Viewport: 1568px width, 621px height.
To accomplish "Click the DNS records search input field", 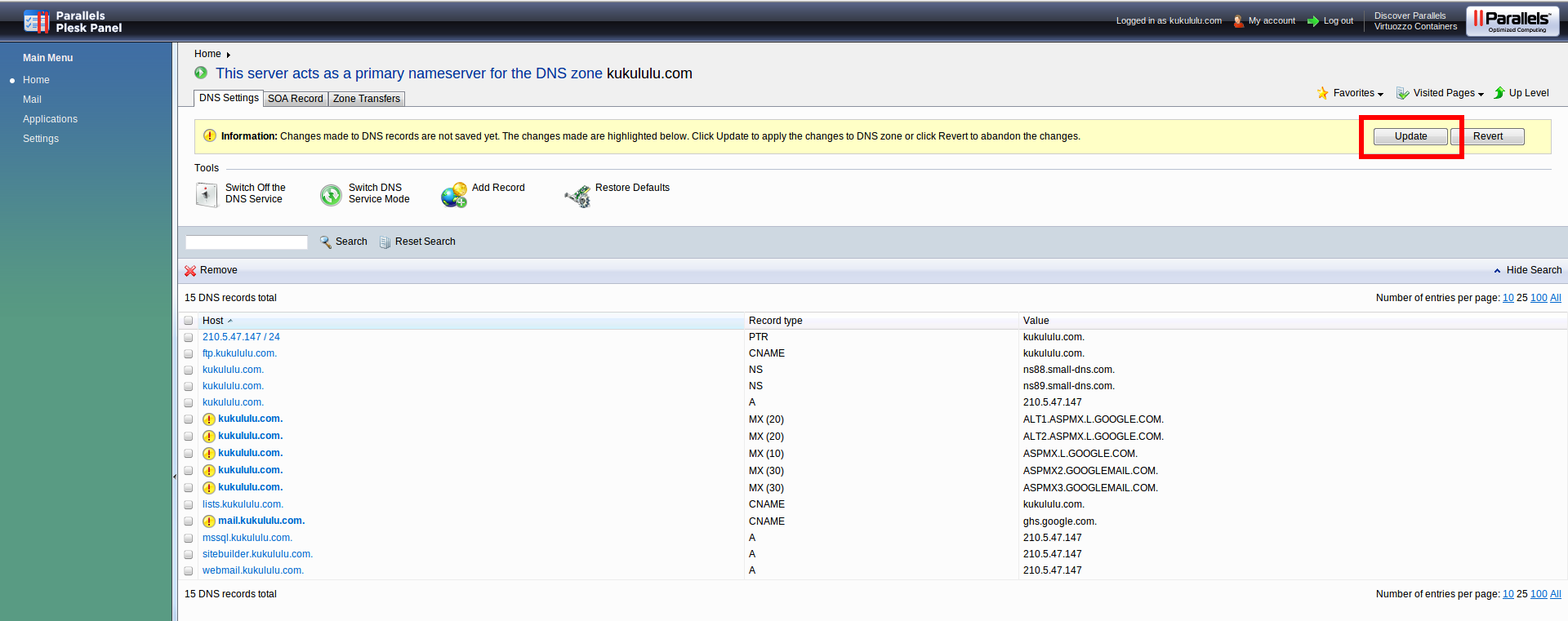I will [x=247, y=242].
